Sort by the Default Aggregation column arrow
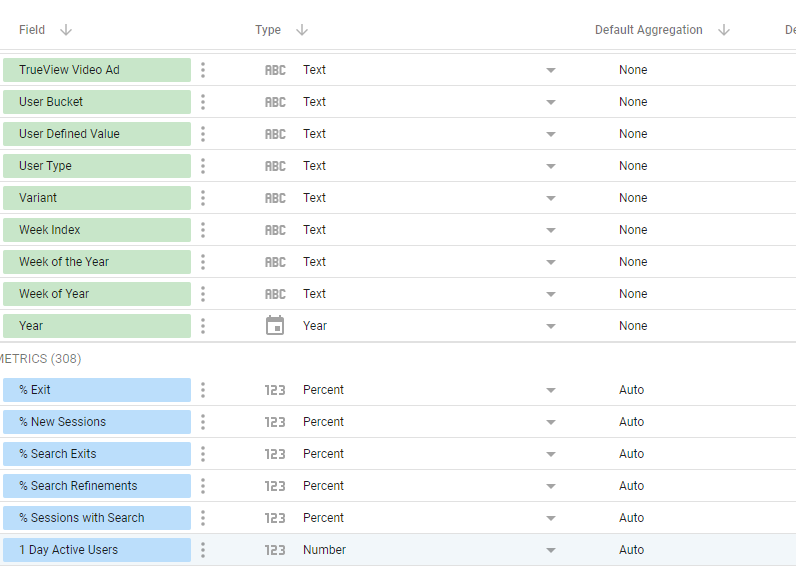Screen dimensions: 796x569 tap(724, 30)
